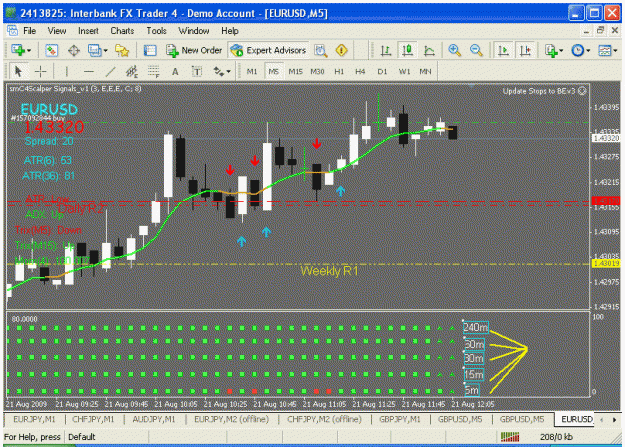Switch to the M15 timeframe
This screenshot has height=447, width=625.
tap(295, 71)
